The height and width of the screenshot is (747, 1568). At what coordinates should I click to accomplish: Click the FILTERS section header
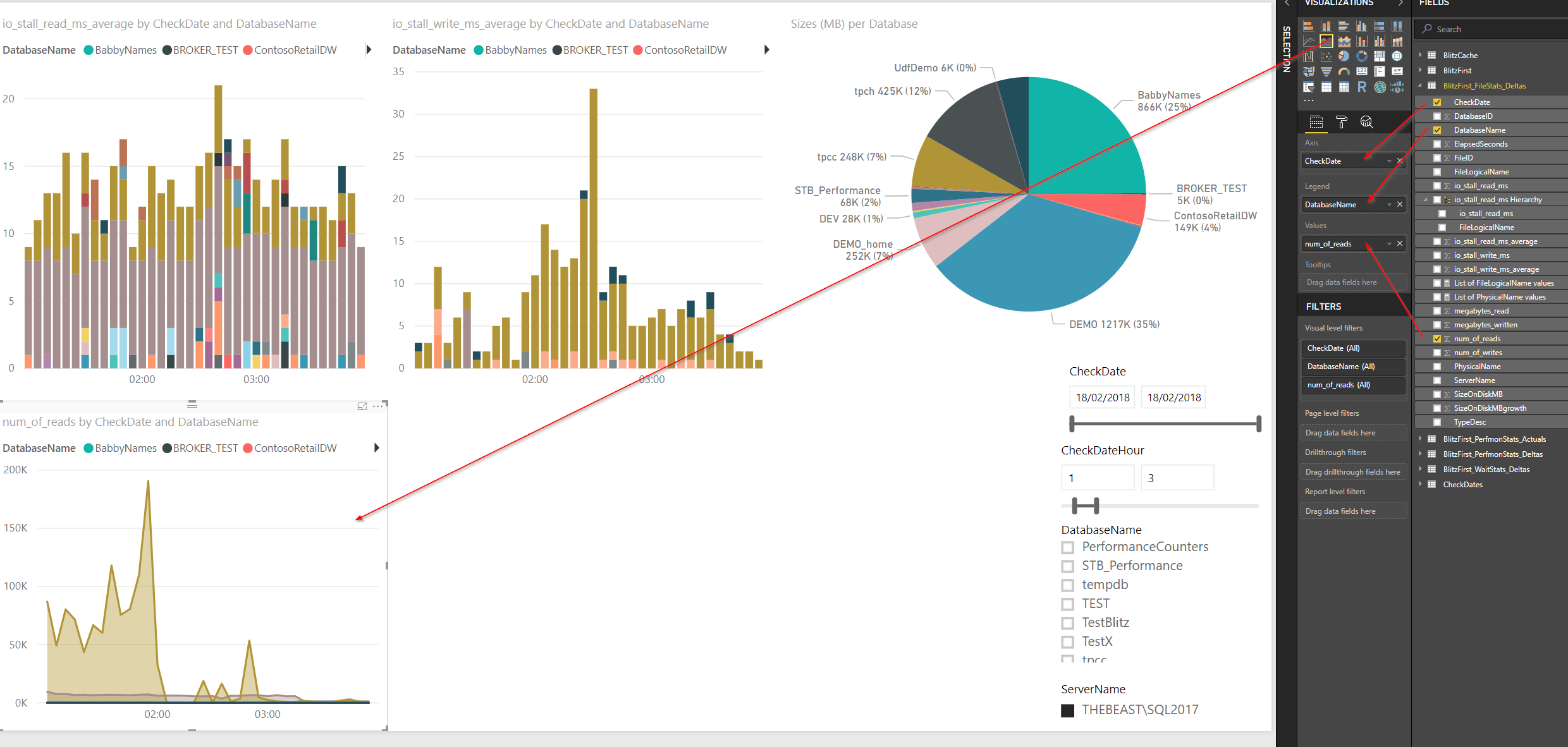click(x=1323, y=307)
